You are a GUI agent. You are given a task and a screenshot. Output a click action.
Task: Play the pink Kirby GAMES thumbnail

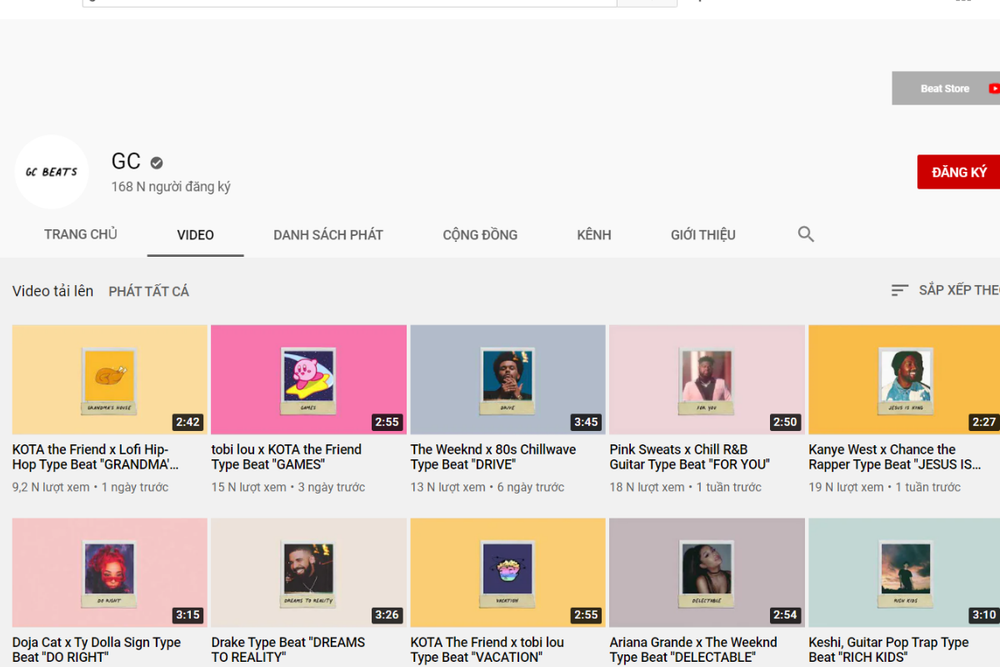[309, 379]
